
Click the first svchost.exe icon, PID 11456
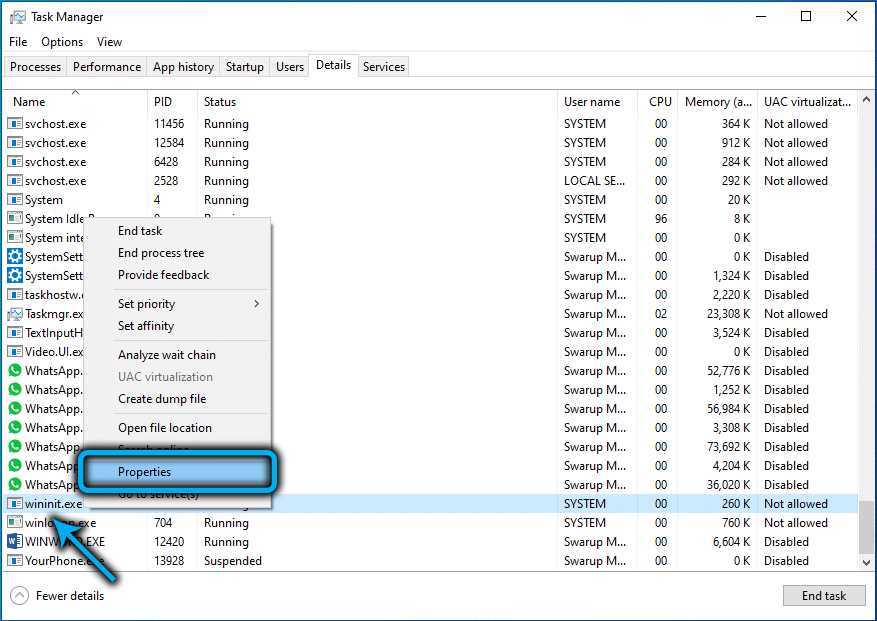pyautogui.click(x=15, y=124)
